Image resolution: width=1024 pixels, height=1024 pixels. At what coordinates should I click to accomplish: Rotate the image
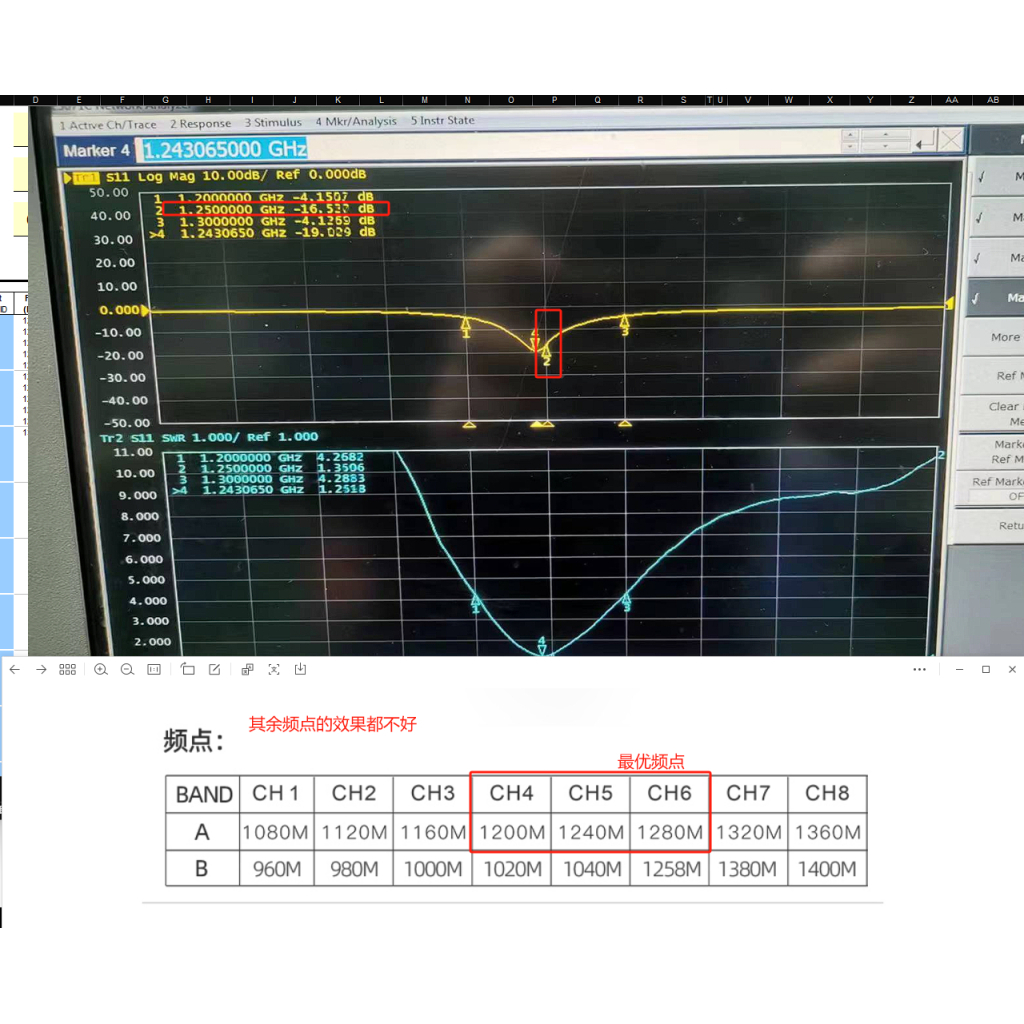[x=188, y=669]
